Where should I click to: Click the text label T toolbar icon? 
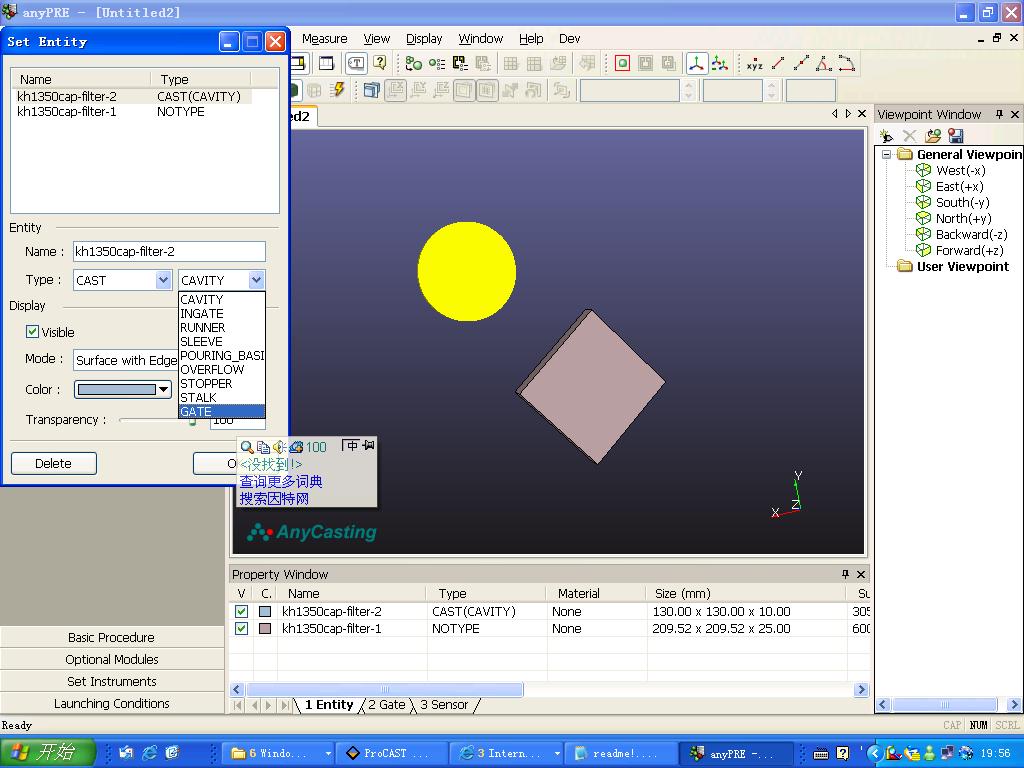pyautogui.click(x=356, y=63)
